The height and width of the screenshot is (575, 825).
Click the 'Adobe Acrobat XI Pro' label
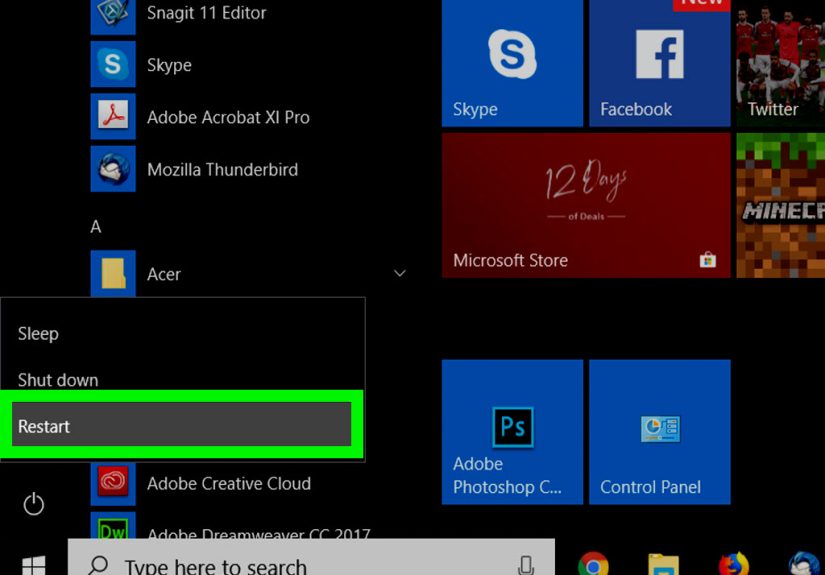(228, 117)
